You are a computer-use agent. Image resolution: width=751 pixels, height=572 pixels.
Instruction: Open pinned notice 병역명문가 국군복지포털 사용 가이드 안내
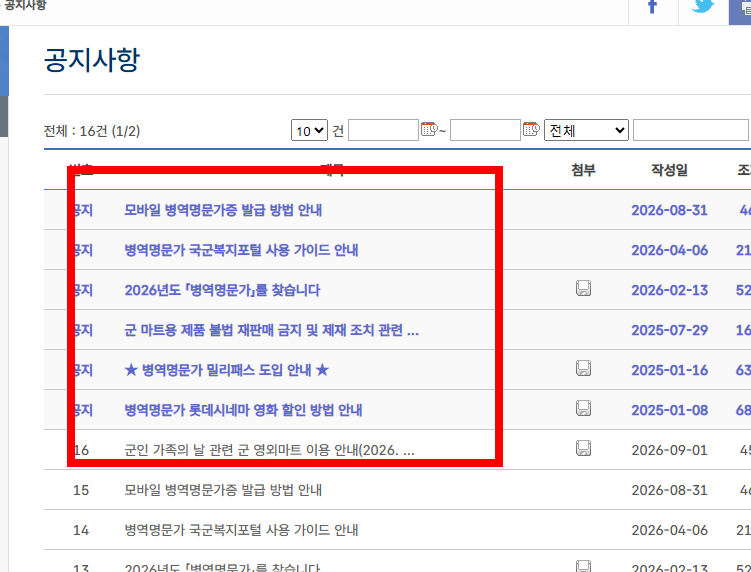(241, 251)
